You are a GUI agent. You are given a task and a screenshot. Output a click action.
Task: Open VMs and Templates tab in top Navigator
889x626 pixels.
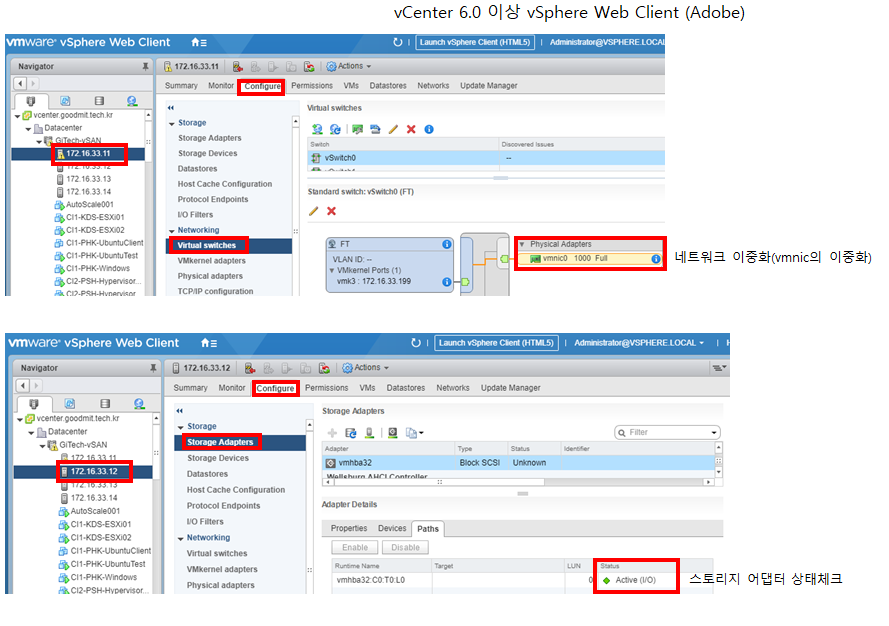tap(65, 101)
